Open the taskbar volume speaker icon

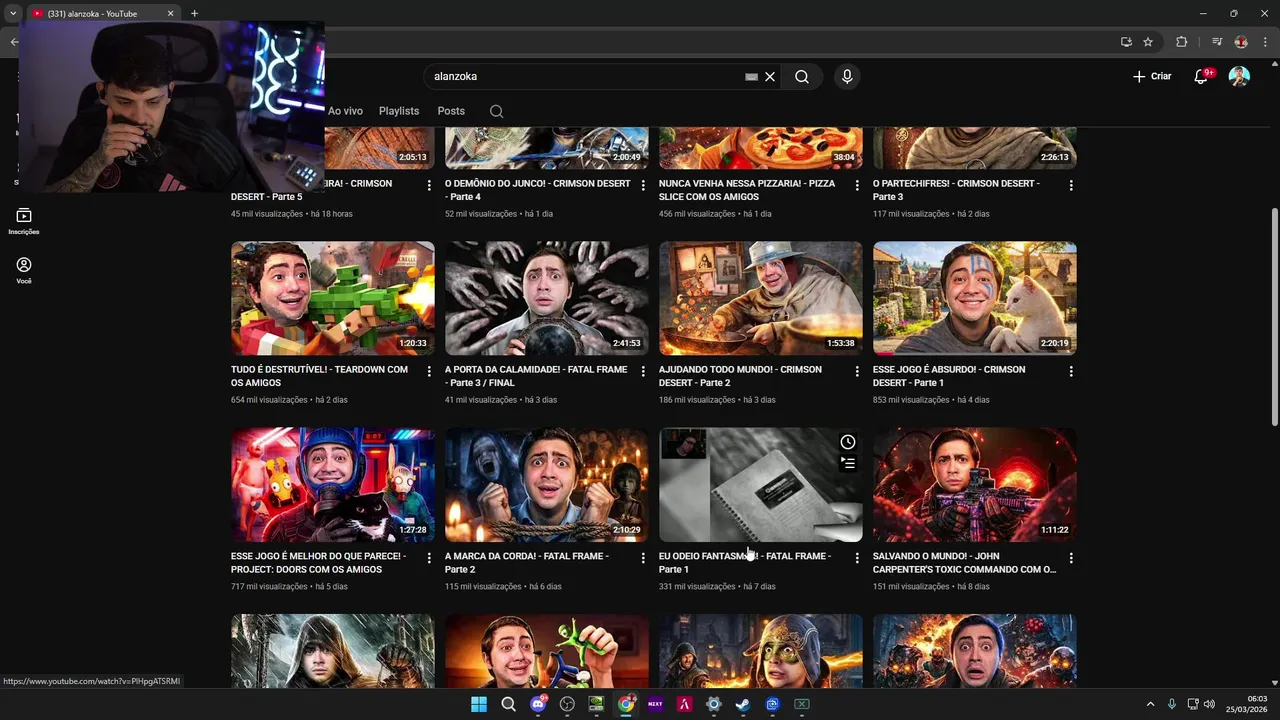1209,704
